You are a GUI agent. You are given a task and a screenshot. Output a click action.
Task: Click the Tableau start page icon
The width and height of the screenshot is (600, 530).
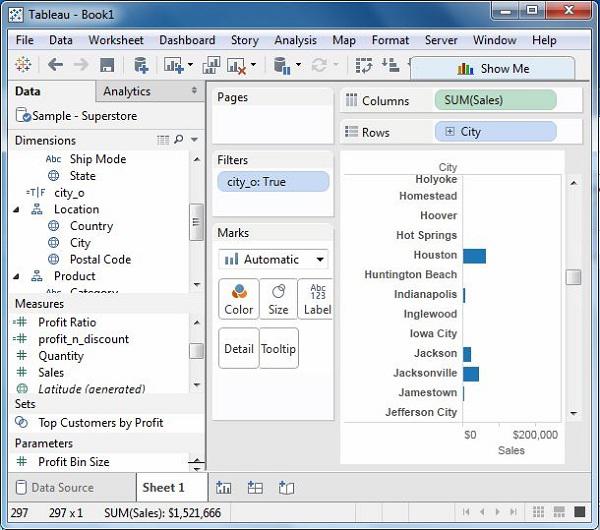point(23,64)
